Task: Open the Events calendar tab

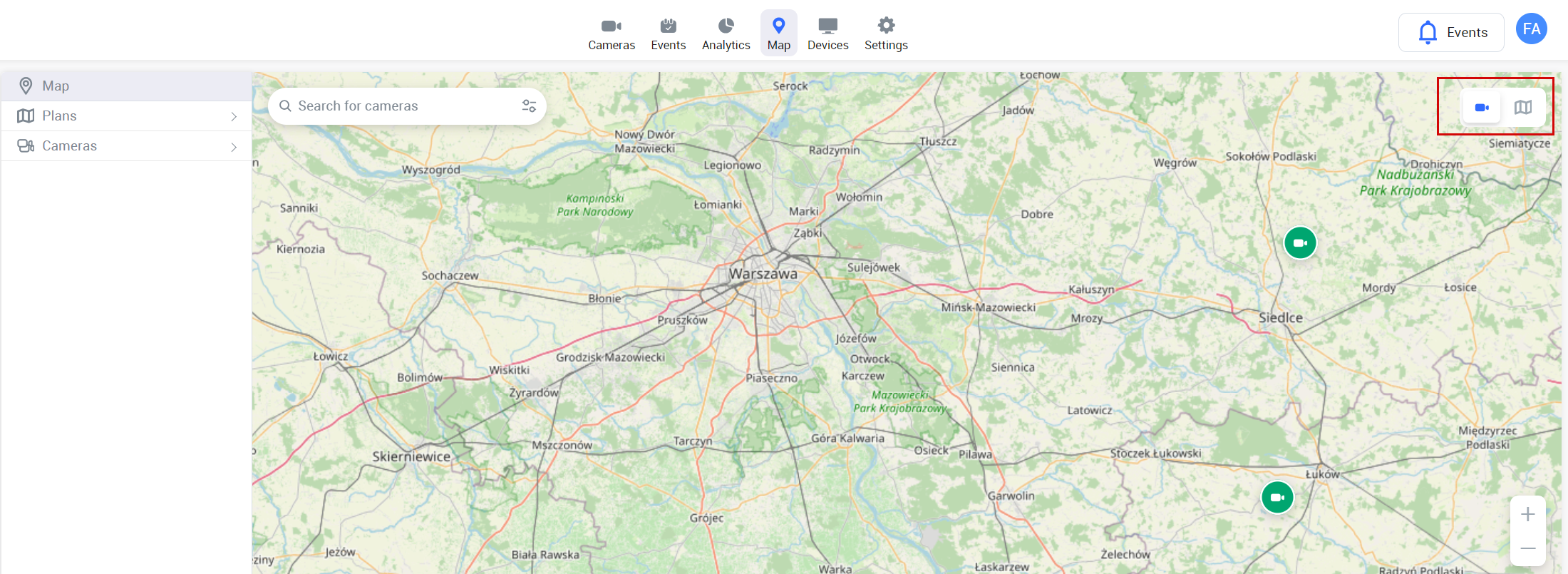Action: click(x=668, y=34)
